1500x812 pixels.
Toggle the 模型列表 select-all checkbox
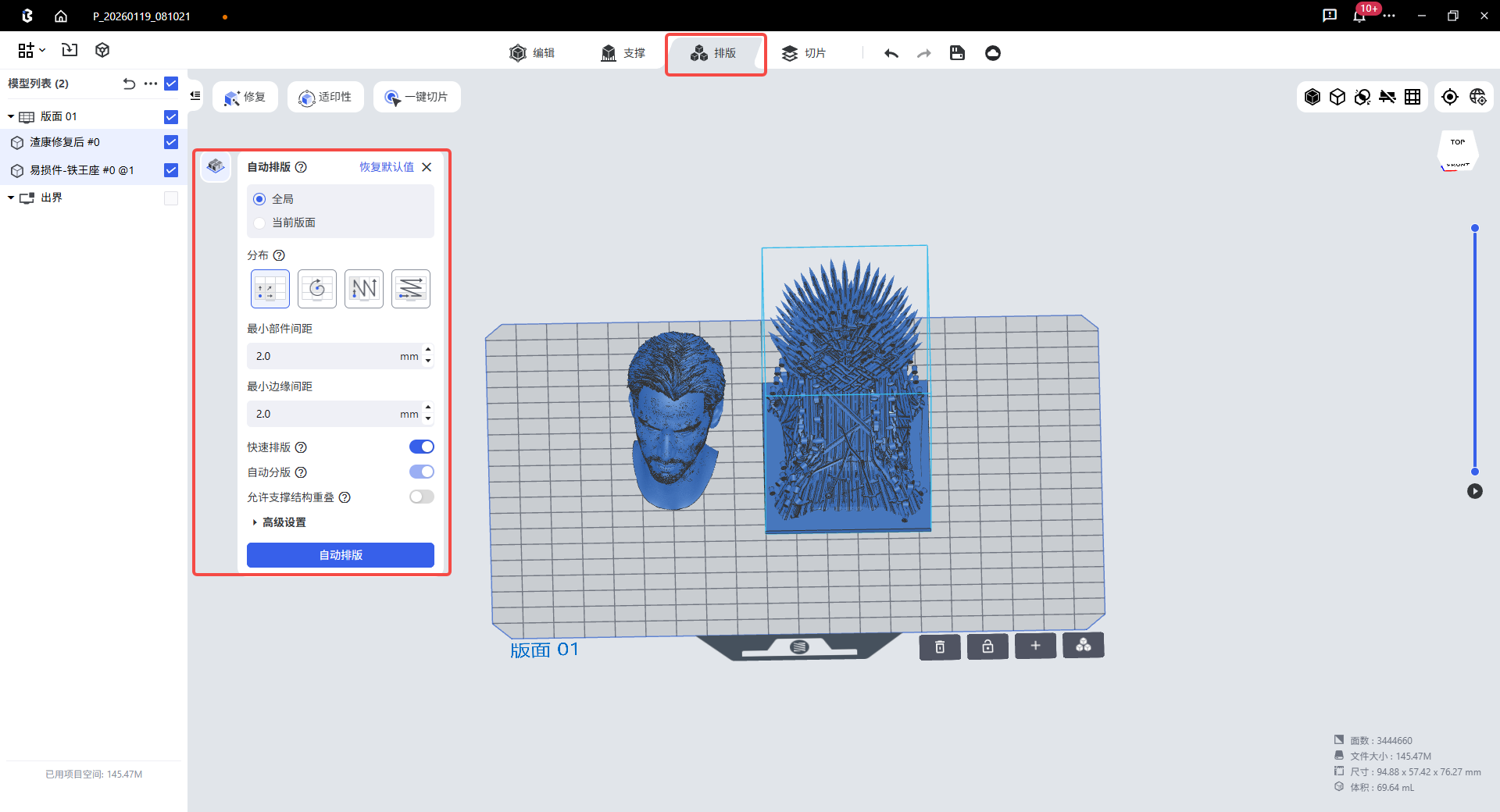point(171,84)
